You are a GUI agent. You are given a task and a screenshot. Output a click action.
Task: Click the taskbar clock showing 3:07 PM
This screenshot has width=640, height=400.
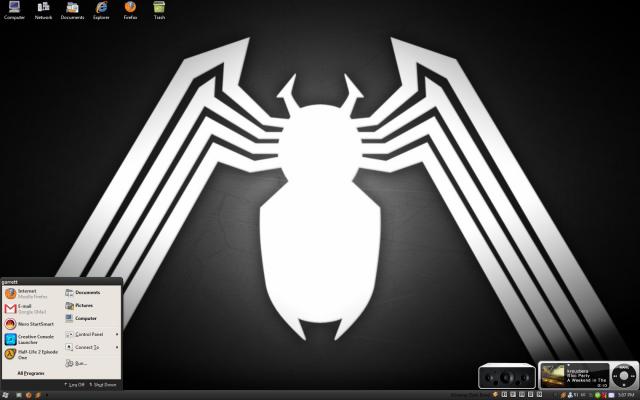pyautogui.click(x=626, y=395)
